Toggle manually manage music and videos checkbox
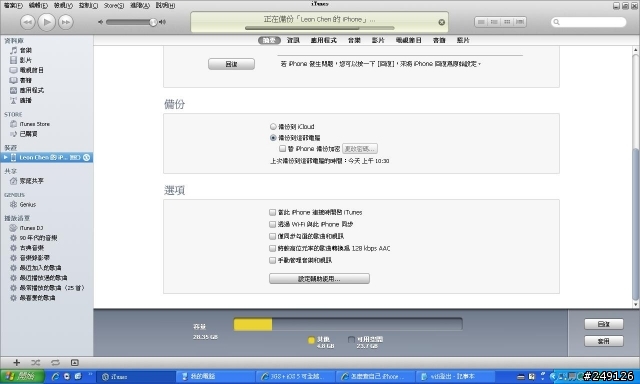 pyautogui.click(x=273, y=260)
